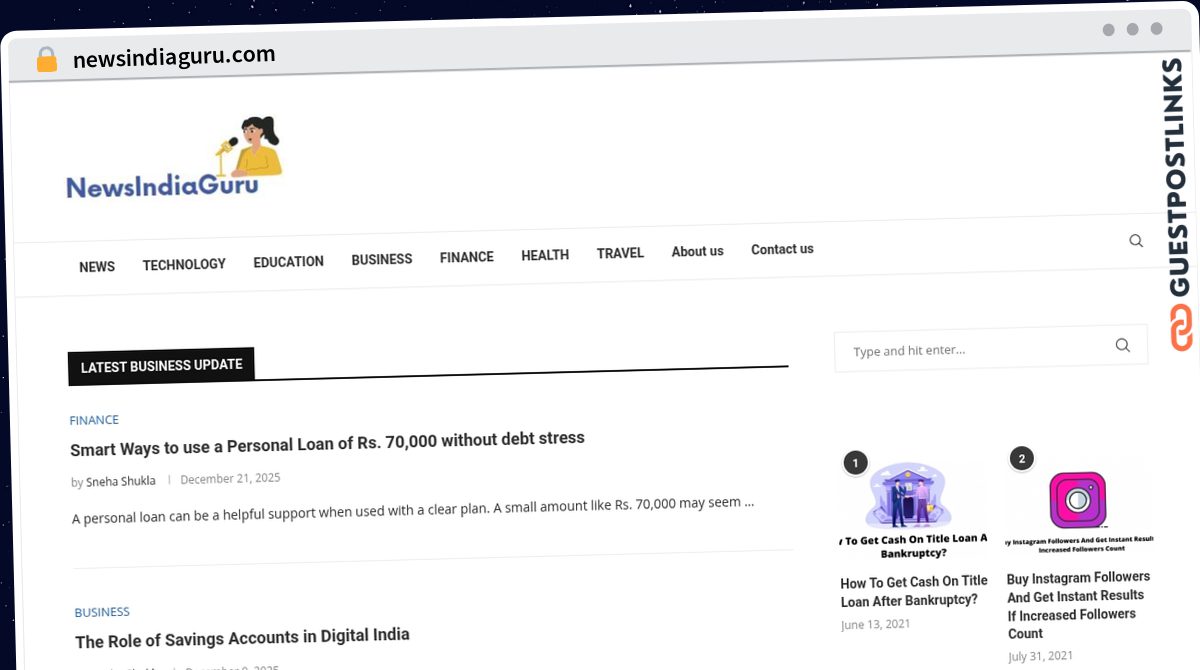Navigate to the HEALTH section
Image resolution: width=1200 pixels, height=670 pixels.
(545, 255)
